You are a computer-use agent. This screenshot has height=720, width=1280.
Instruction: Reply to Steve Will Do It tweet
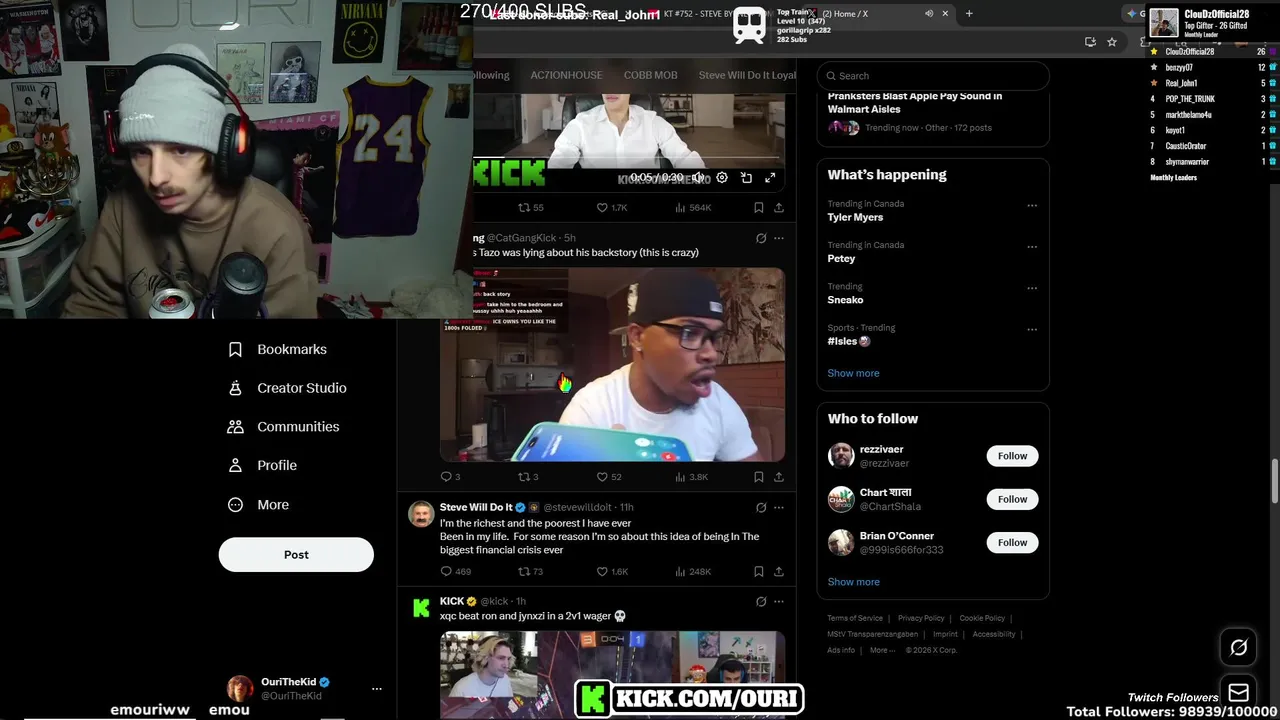455,572
